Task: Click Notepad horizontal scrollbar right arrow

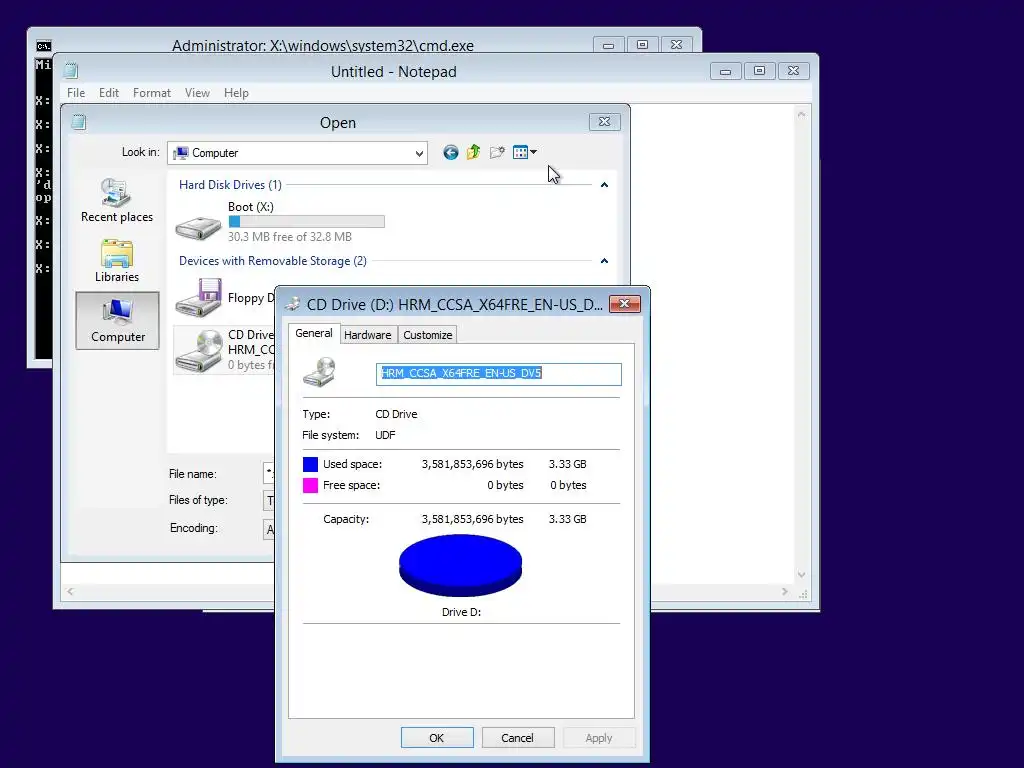Action: click(785, 592)
